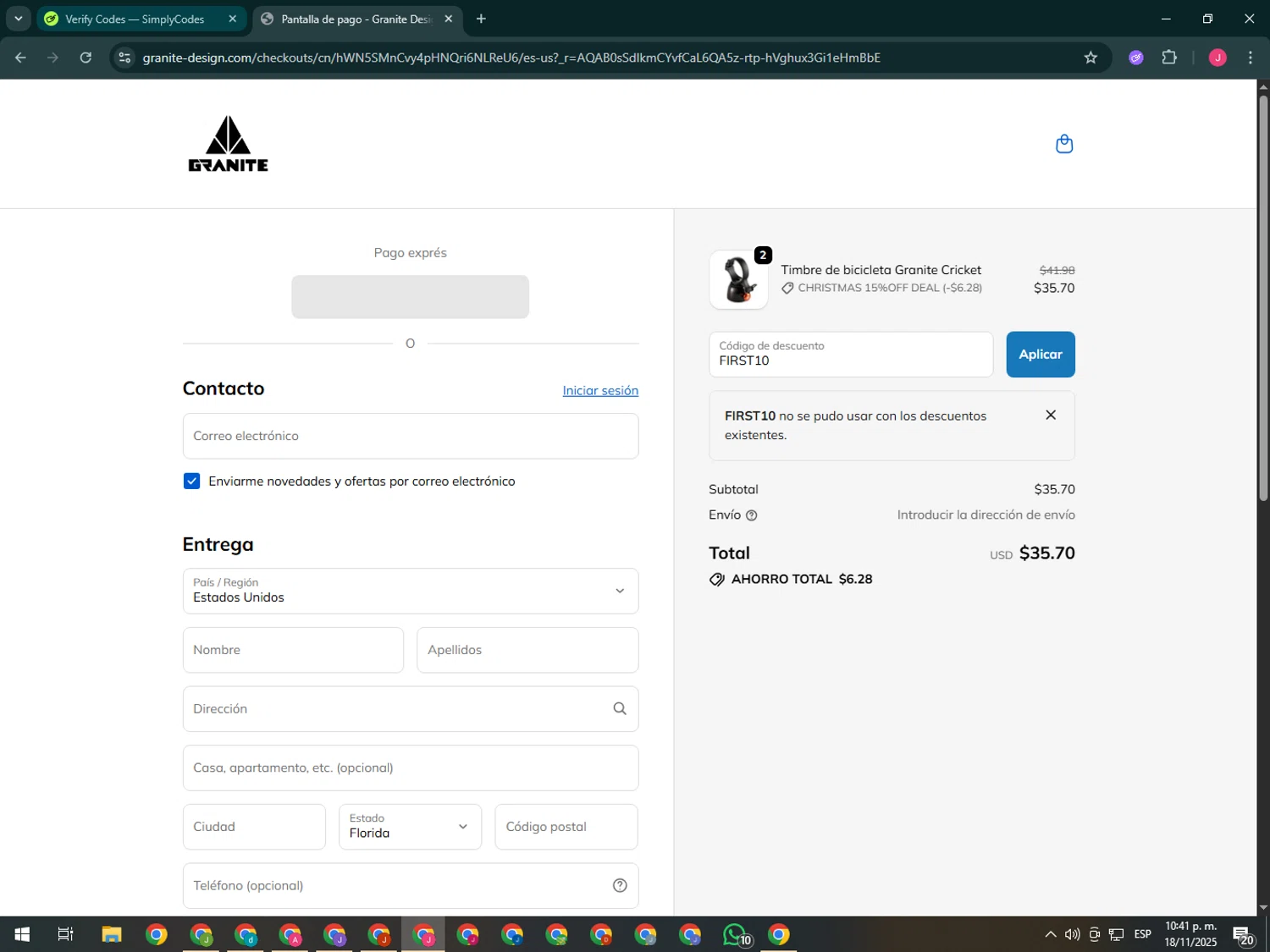This screenshot has width=1270, height=952.
Task: Select the Pantalla de pago - Granite tab
Action: point(357,19)
